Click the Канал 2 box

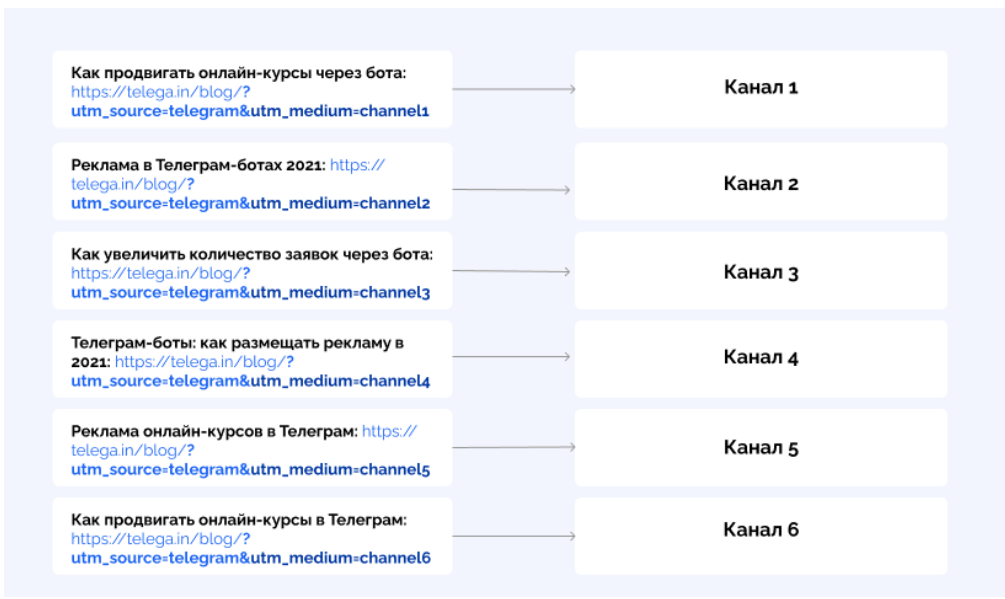[760, 184]
